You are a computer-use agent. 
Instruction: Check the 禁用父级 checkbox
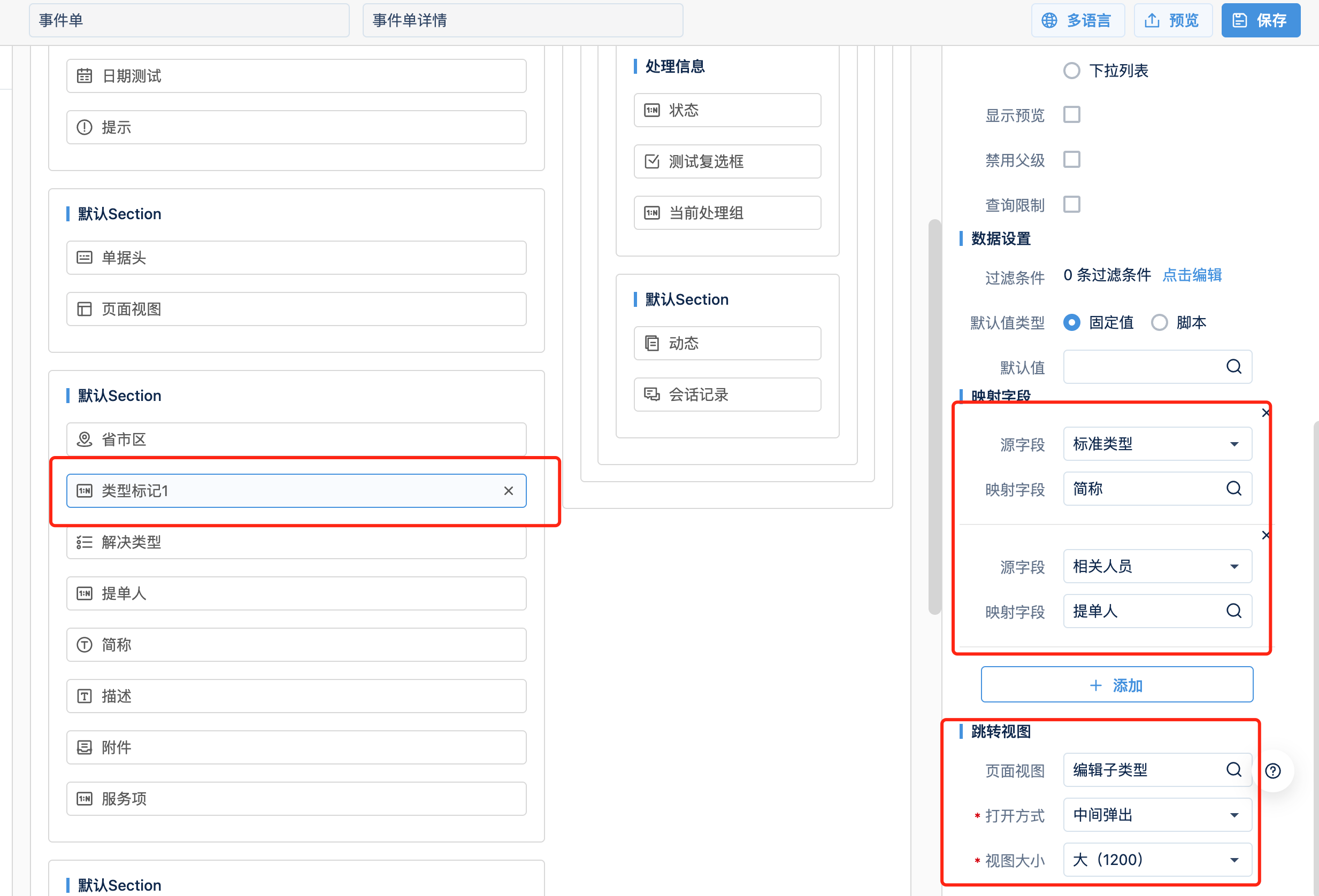1071,159
